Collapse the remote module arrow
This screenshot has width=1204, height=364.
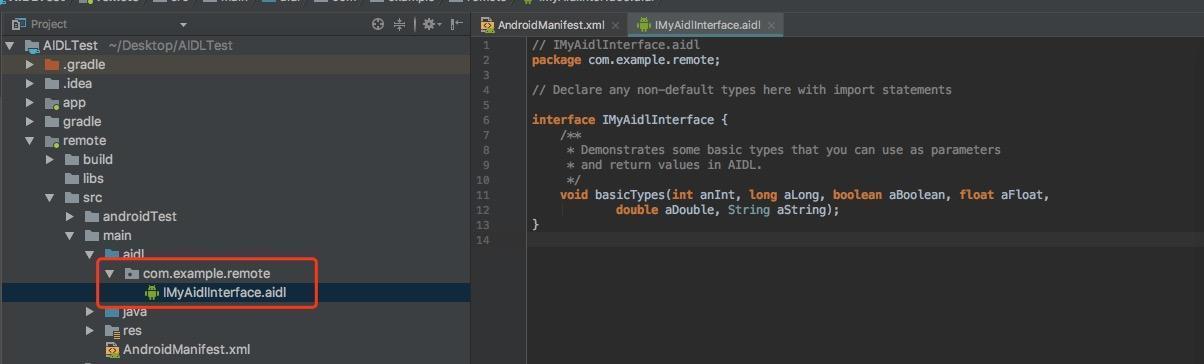[x=31, y=141]
